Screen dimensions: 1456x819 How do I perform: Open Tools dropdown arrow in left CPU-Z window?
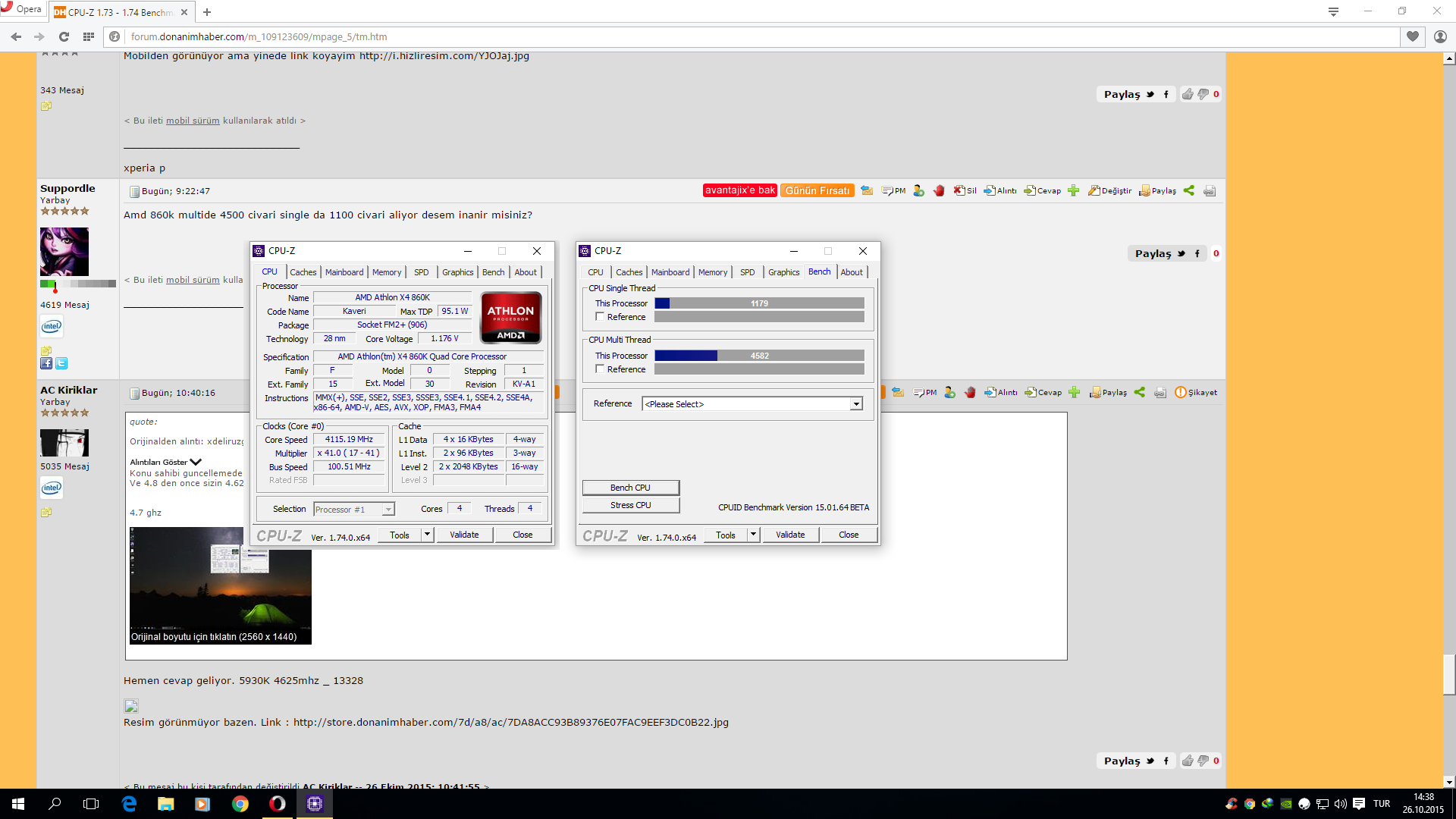coord(427,535)
